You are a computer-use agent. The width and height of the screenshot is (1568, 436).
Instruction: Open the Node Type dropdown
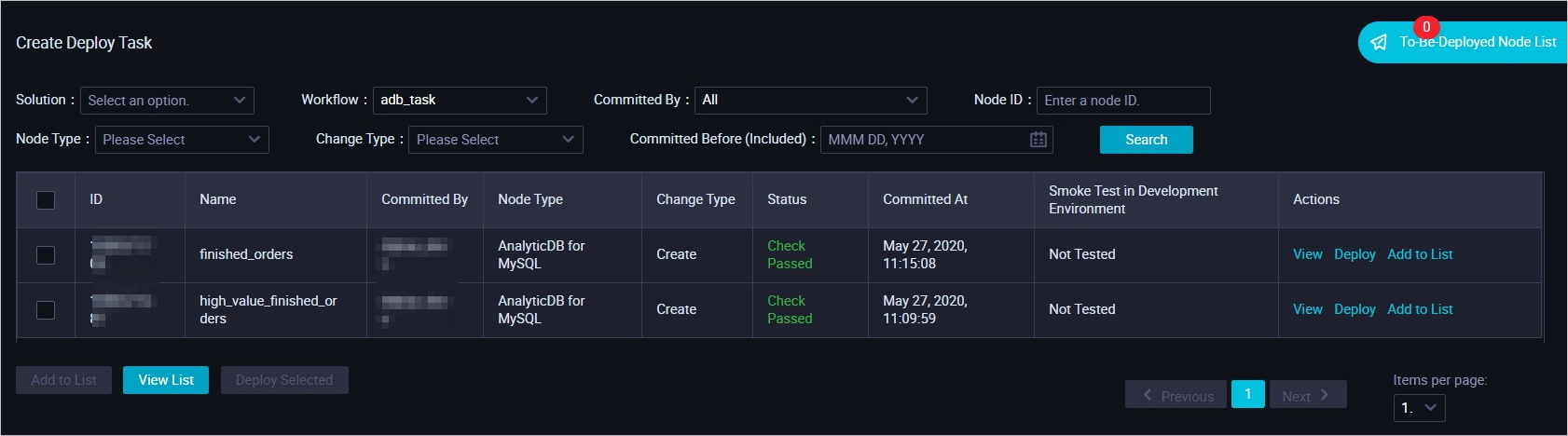(x=182, y=140)
